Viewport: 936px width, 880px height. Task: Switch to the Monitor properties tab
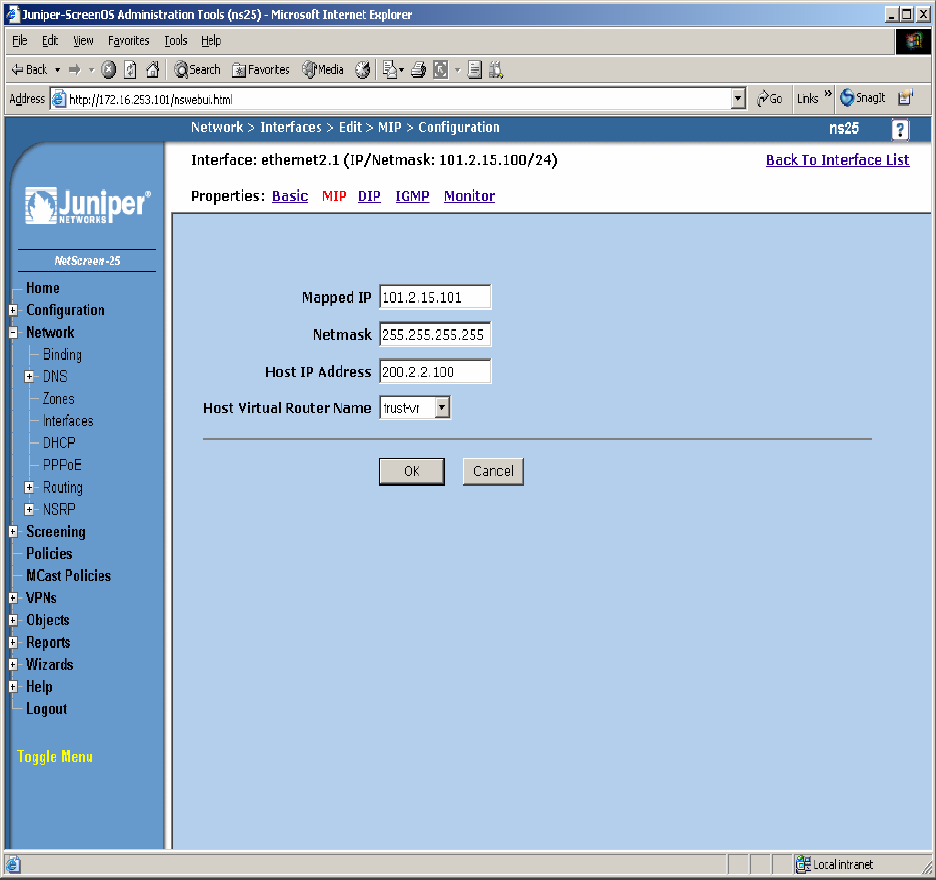(469, 196)
